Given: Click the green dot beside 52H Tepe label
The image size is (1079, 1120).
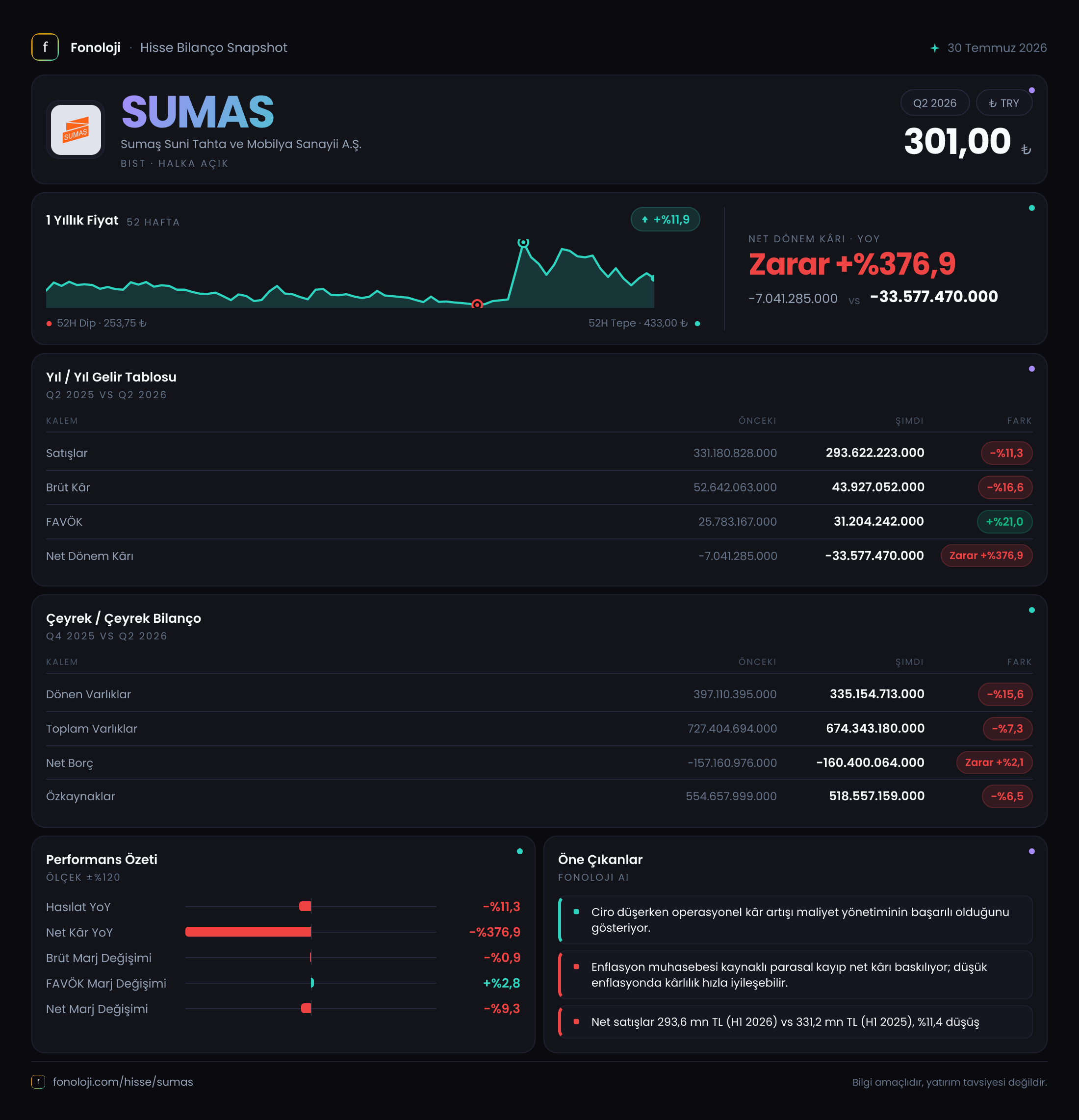Looking at the screenshot, I should 697,324.
